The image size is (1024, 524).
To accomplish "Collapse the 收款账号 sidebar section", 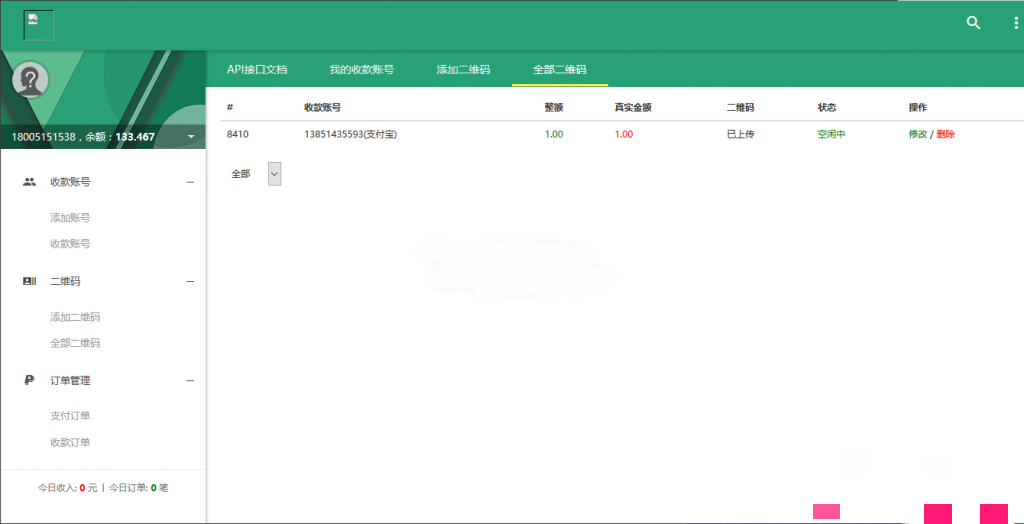I will pos(190,182).
